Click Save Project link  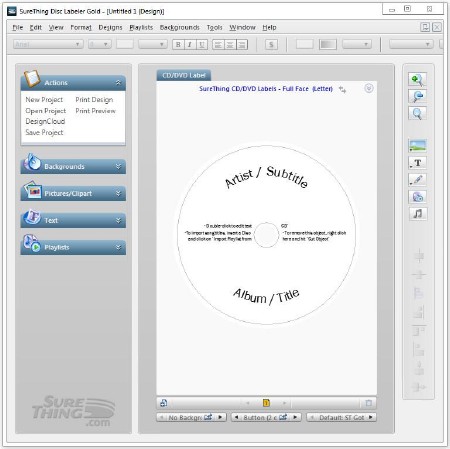pos(44,132)
